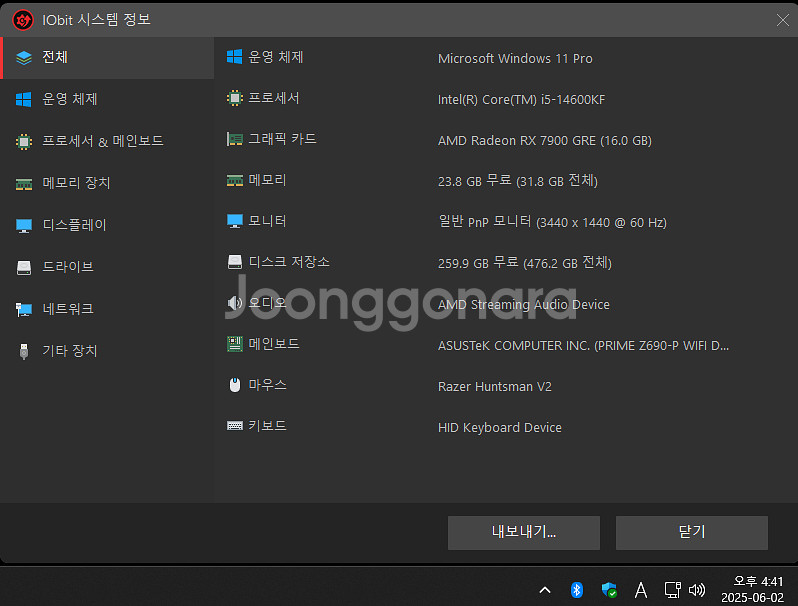Viewport: 798px width, 606px height.
Task: Click the 프로세서 label in detail list
Action: pyautogui.click(x=274, y=98)
